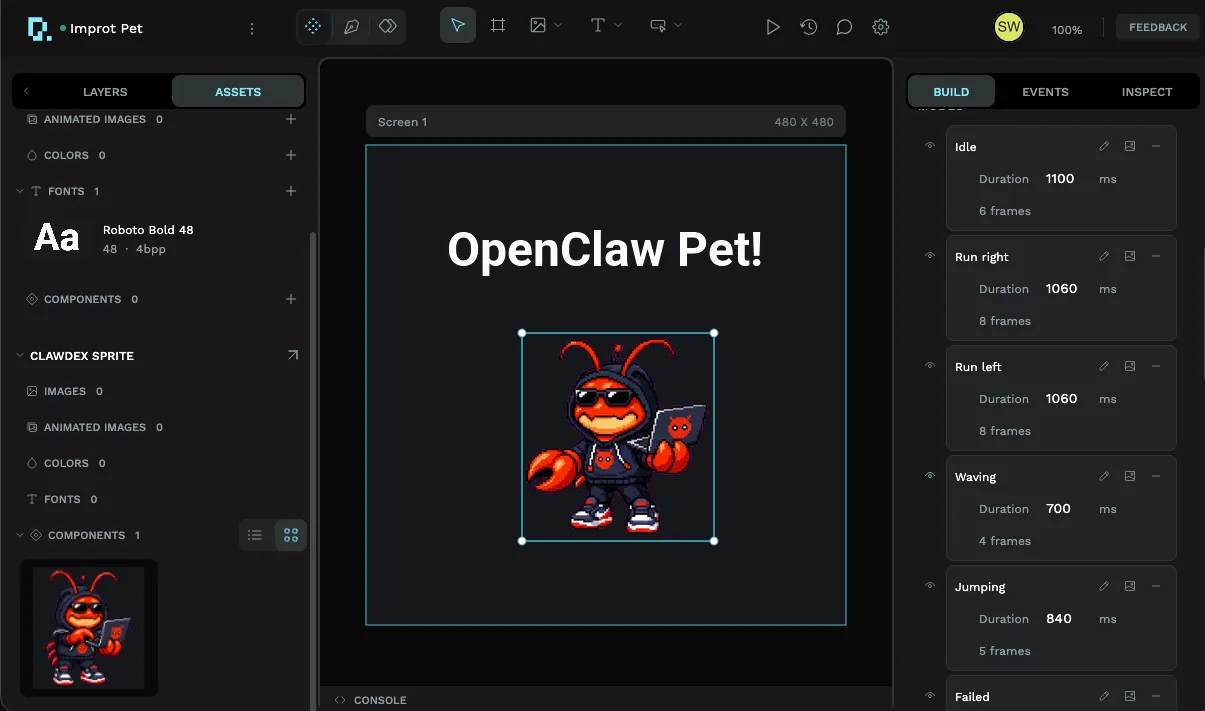Select the pointer select tool
Screen dimensions: 1205x711
tap(458, 25)
